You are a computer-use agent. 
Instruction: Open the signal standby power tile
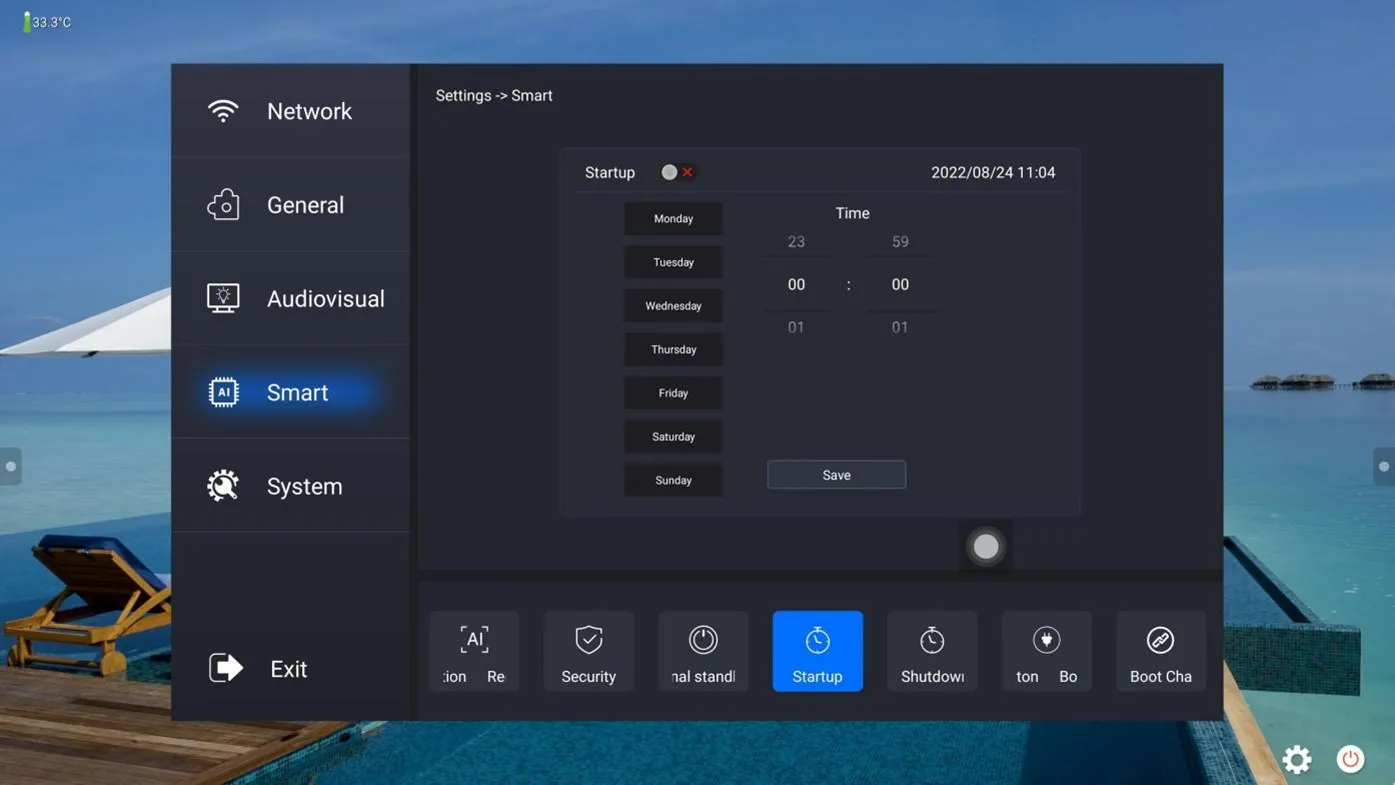[x=703, y=651]
